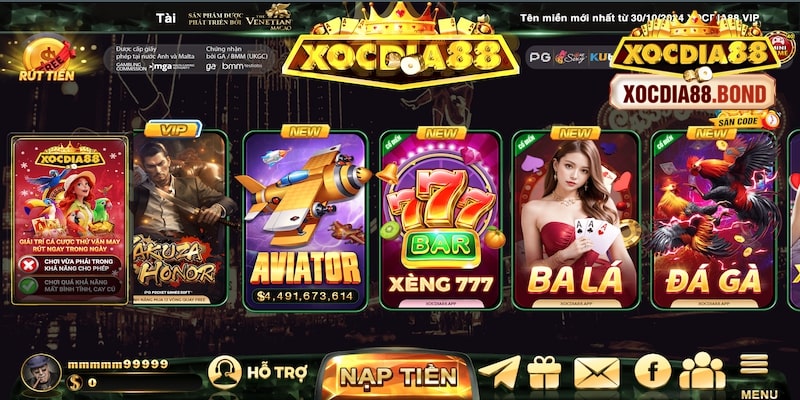Open the Telegram paper plane icon
The image size is (800, 400).
pos(499,372)
